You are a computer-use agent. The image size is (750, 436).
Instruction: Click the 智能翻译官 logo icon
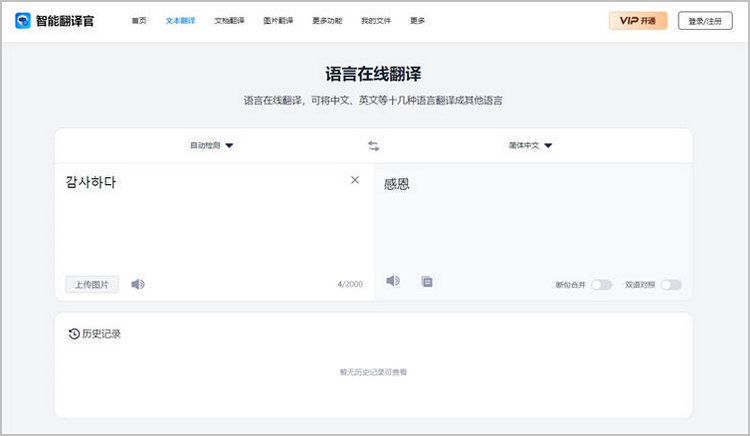tap(22, 21)
